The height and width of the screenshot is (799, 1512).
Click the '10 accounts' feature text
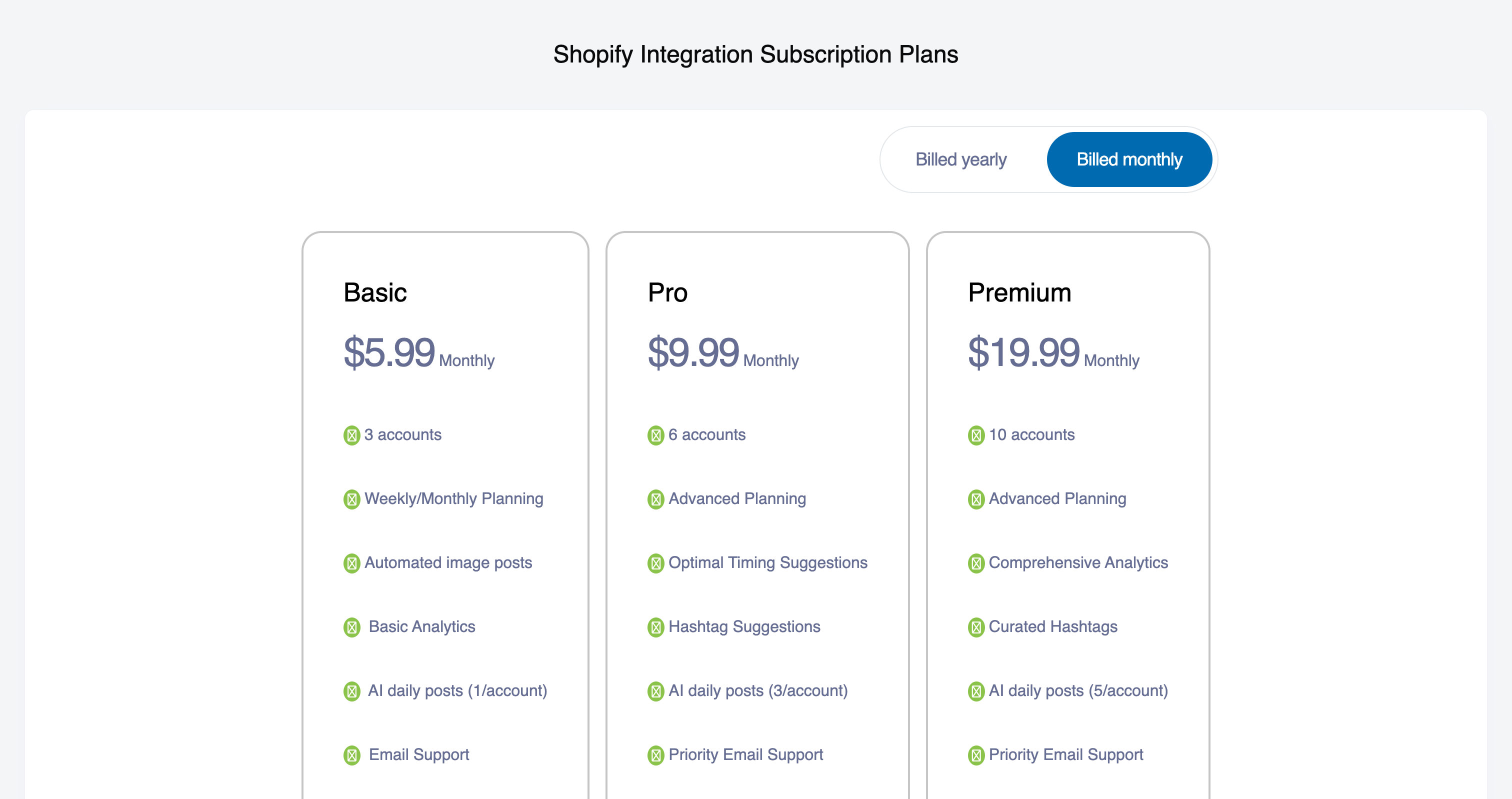click(1032, 434)
